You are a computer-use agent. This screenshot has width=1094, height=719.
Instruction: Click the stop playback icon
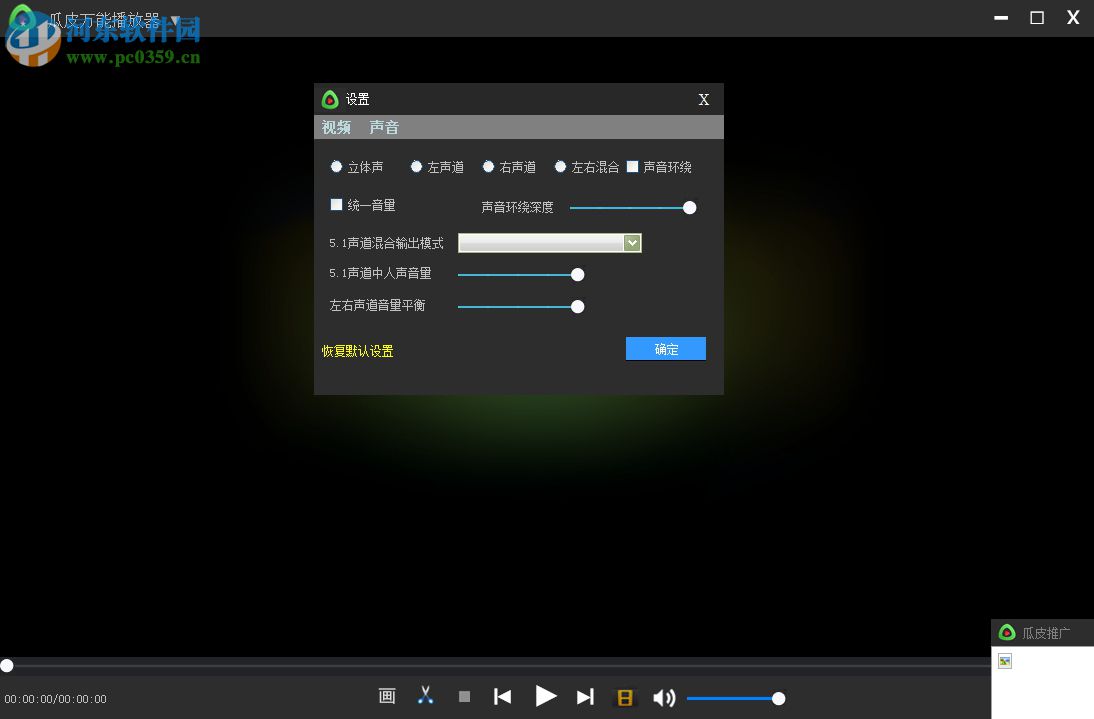pos(464,696)
